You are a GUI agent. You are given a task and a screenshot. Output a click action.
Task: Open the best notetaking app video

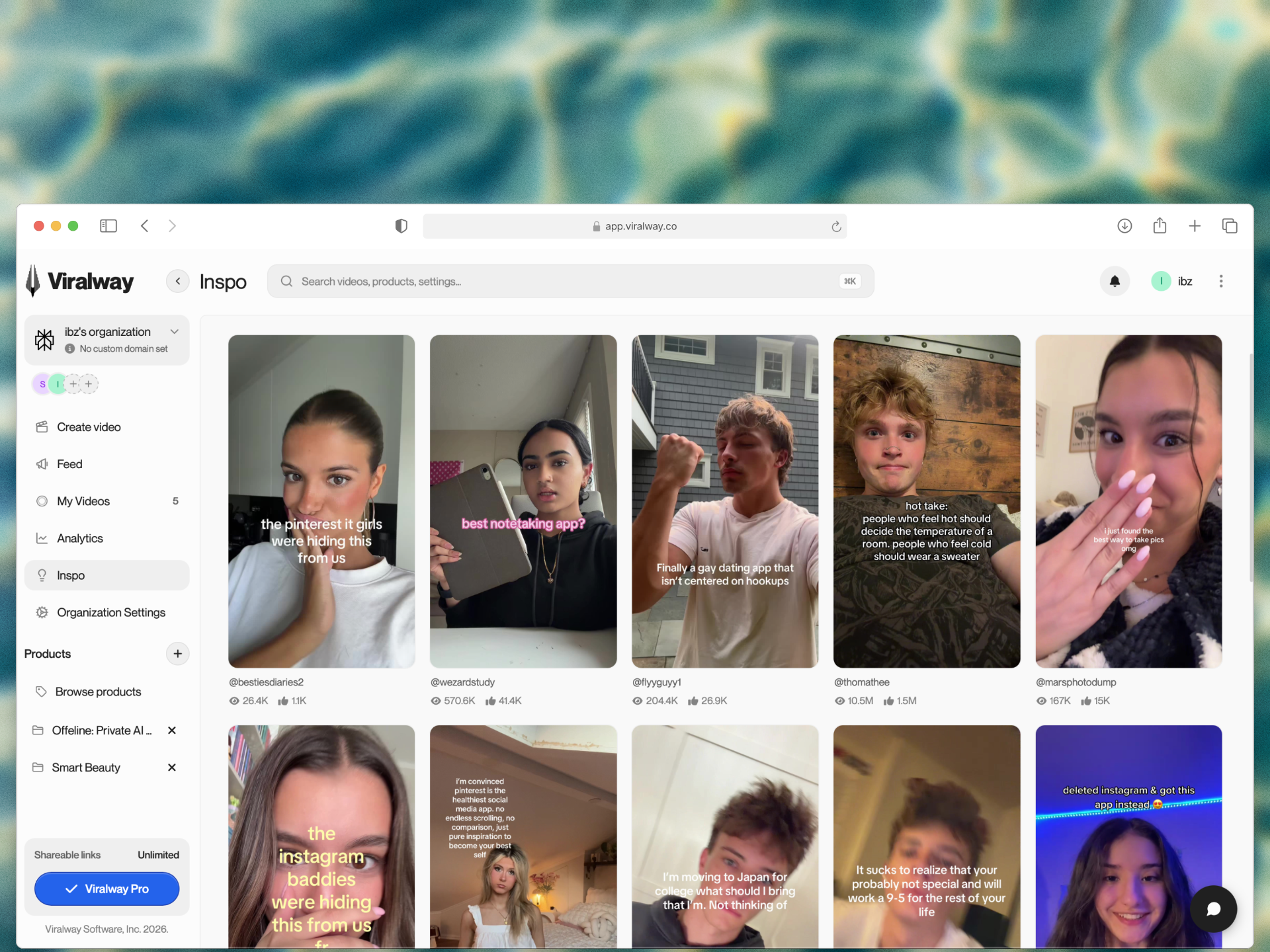pos(523,501)
